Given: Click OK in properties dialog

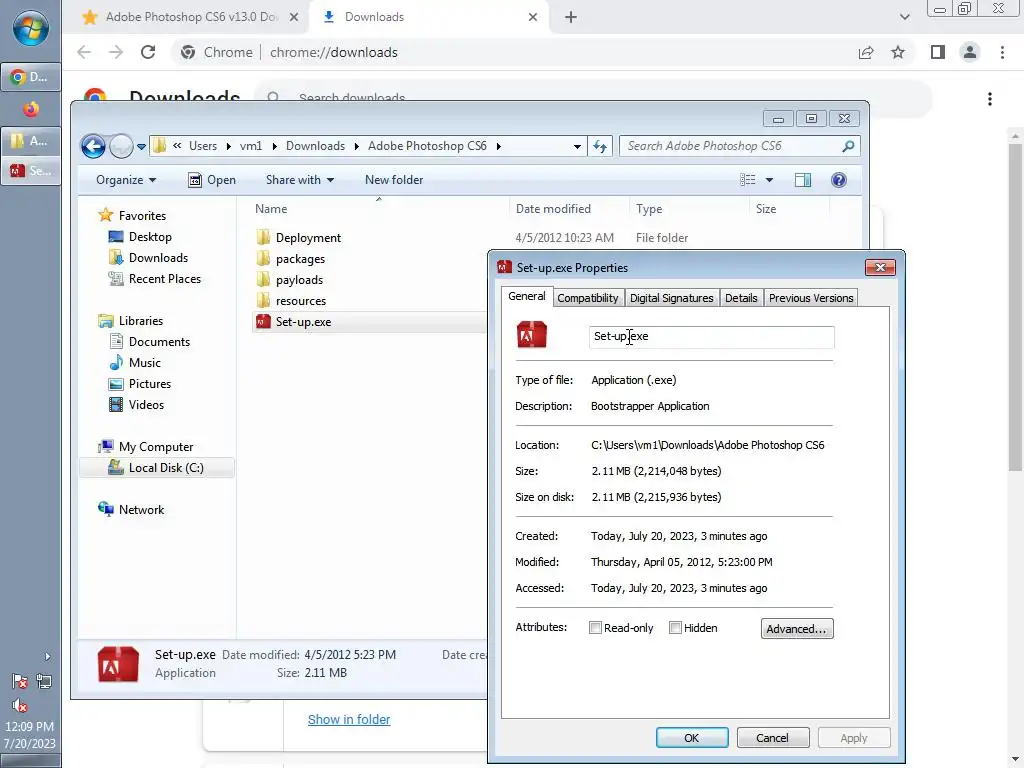Looking at the screenshot, I should pyautogui.click(x=692, y=738).
